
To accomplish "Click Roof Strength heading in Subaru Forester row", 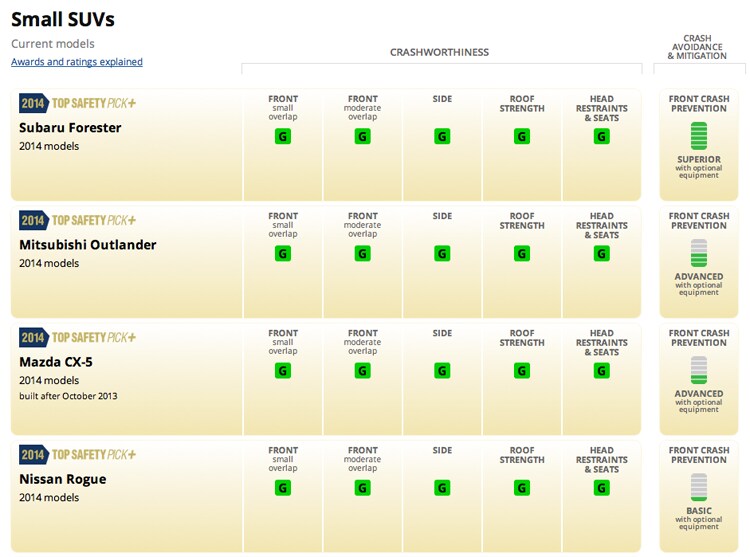I will pyautogui.click(x=522, y=104).
